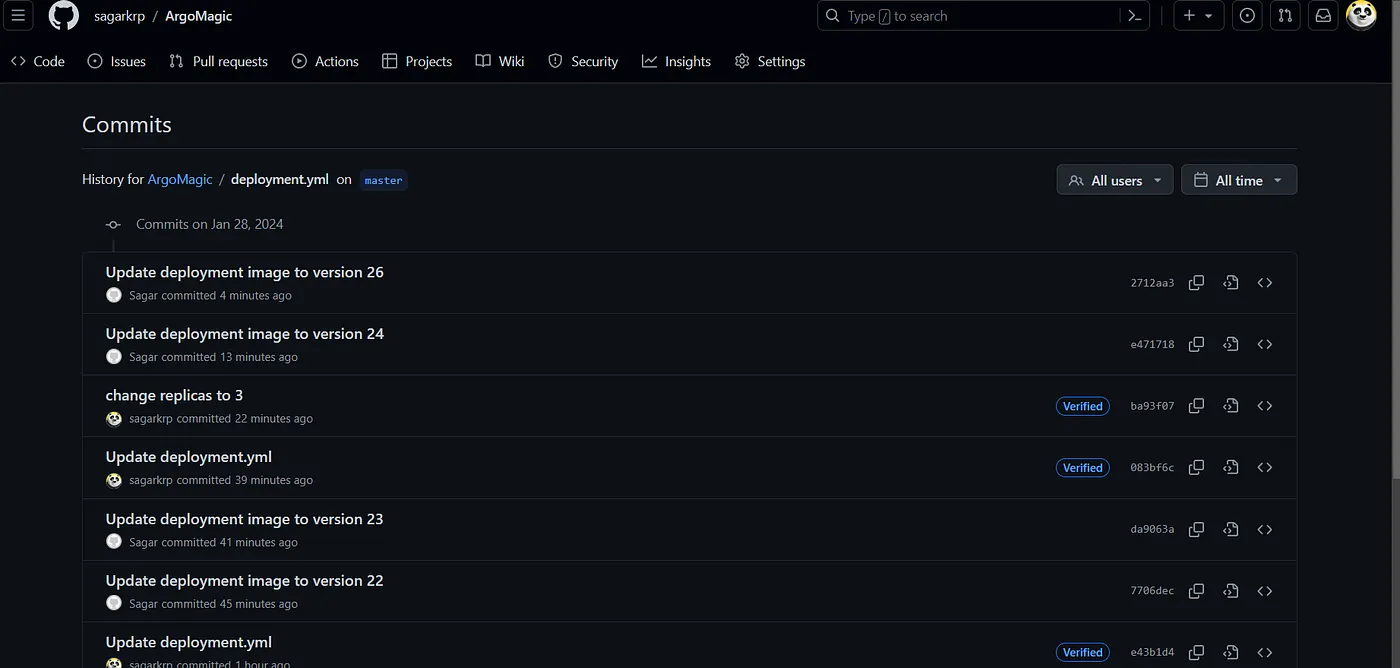The width and height of the screenshot is (1400, 668).
Task: View file at commit da9063a
Action: [1231, 529]
